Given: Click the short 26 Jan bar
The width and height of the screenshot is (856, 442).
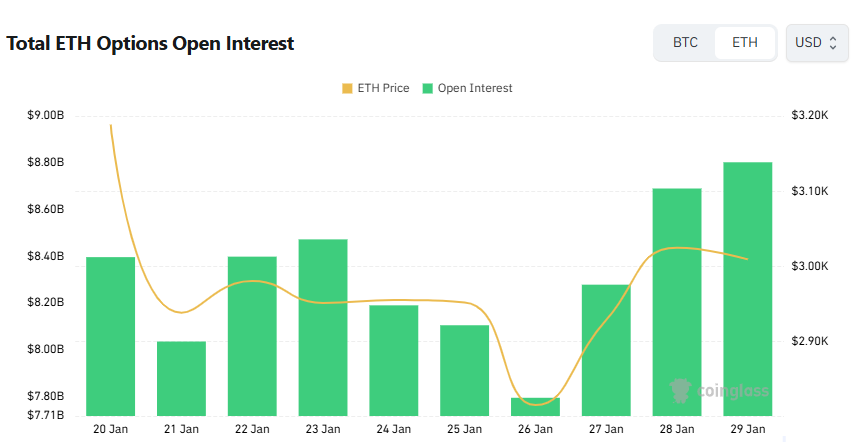Looking at the screenshot, I should point(535,407).
